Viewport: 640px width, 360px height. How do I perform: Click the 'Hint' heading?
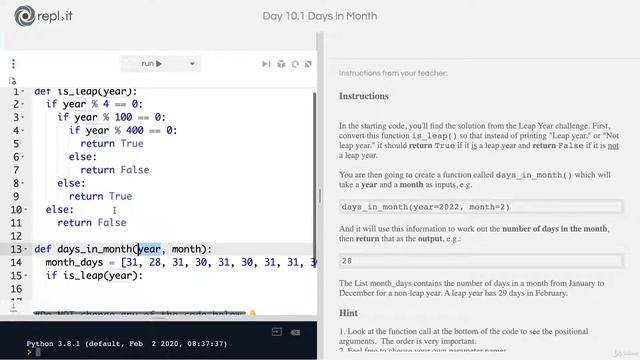click(348, 313)
